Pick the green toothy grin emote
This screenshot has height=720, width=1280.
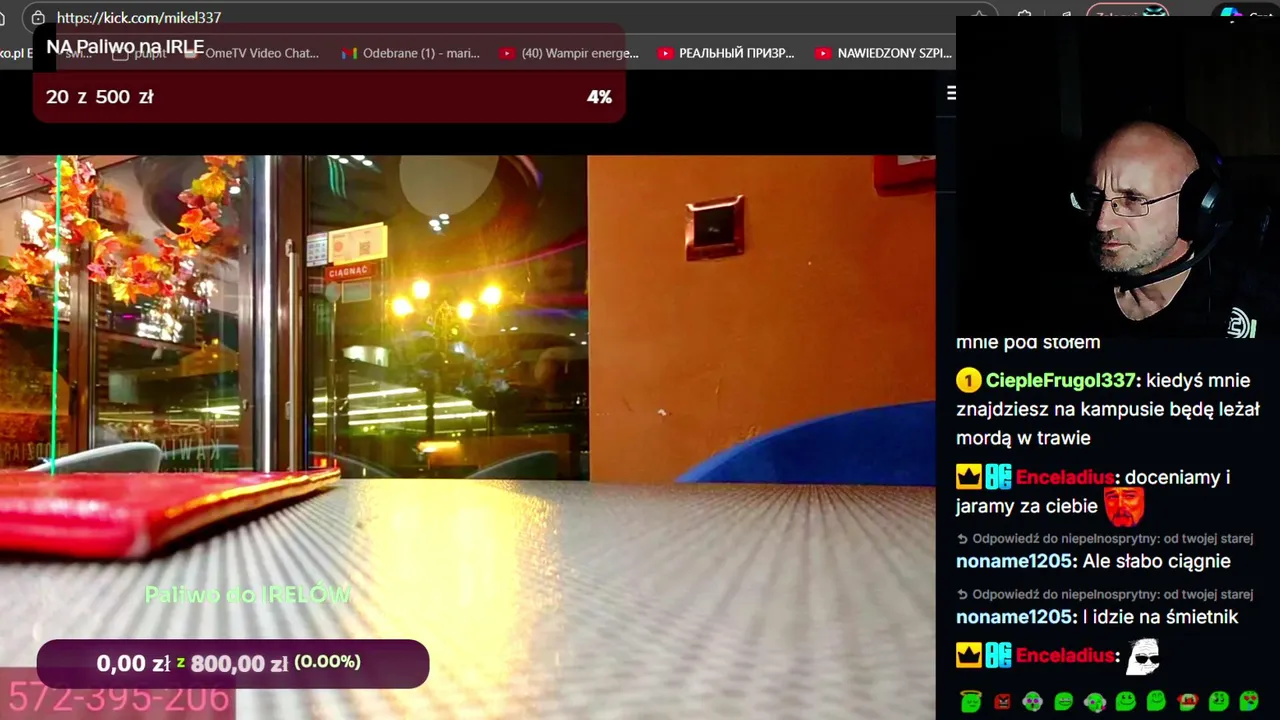pyautogui.click(x=1063, y=702)
